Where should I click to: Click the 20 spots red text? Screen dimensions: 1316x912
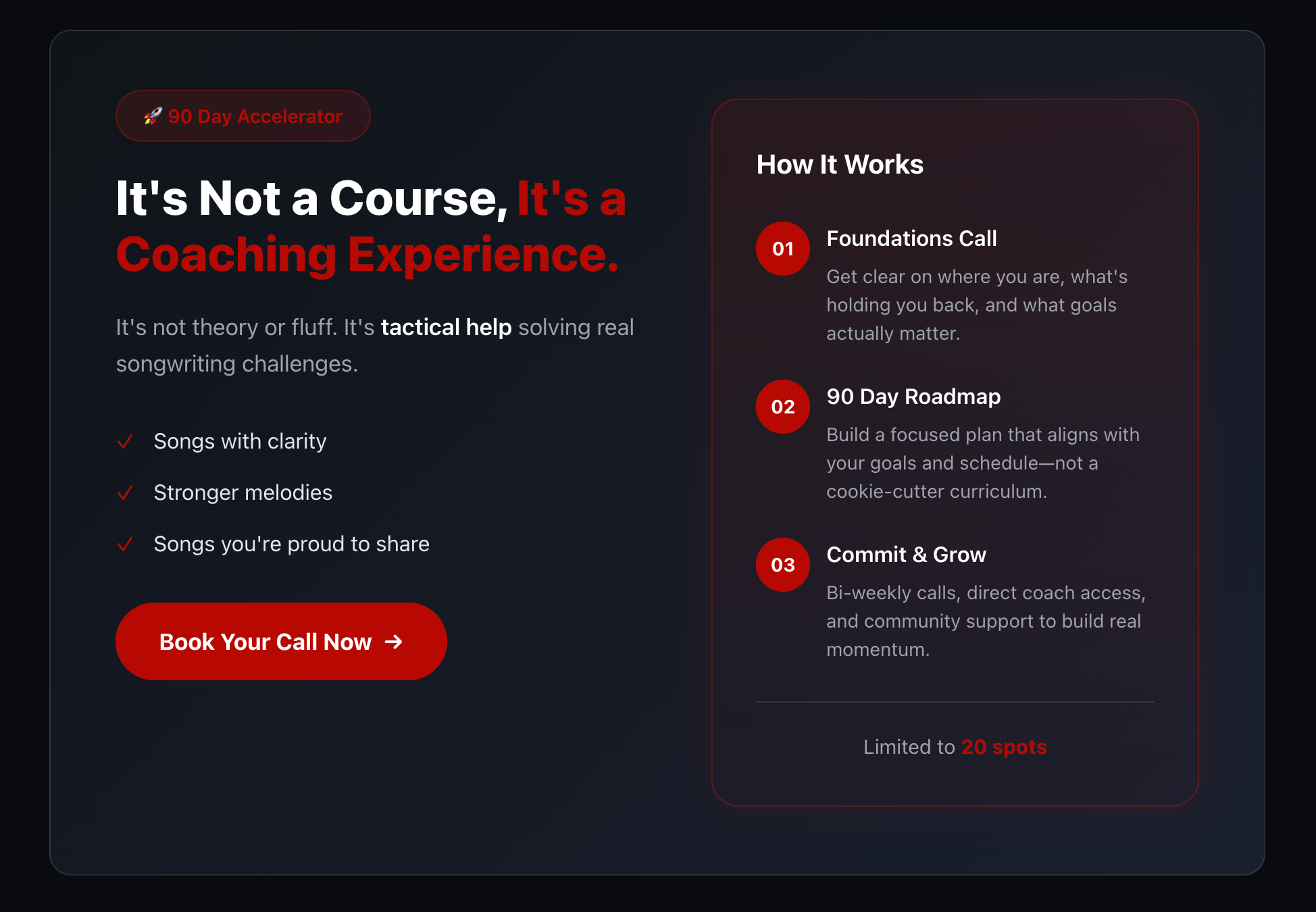click(x=1003, y=747)
